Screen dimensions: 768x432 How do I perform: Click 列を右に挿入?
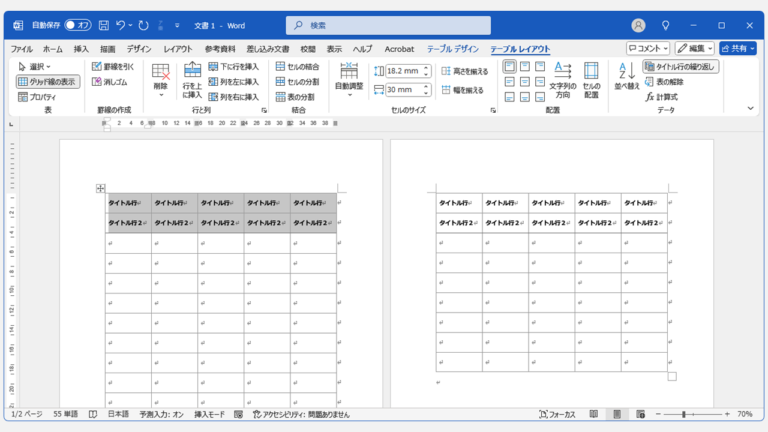(x=234, y=97)
